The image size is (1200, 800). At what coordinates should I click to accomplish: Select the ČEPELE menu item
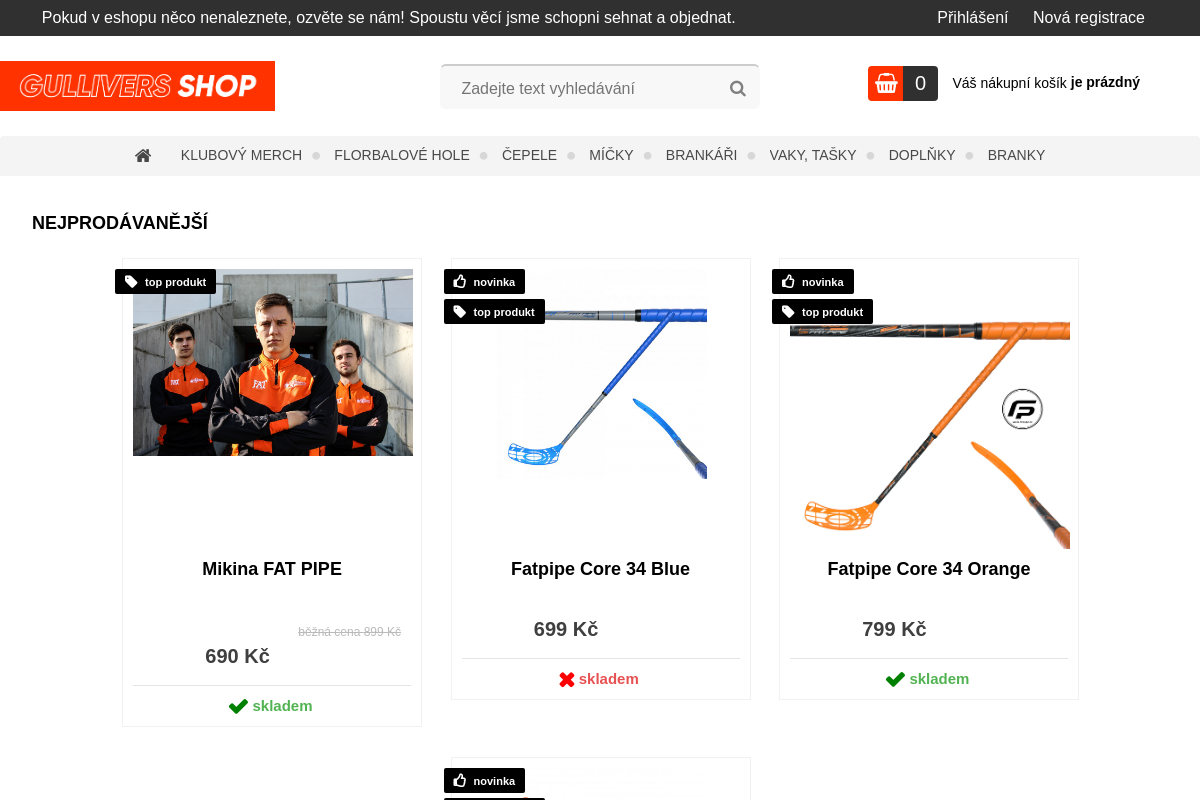click(529, 155)
